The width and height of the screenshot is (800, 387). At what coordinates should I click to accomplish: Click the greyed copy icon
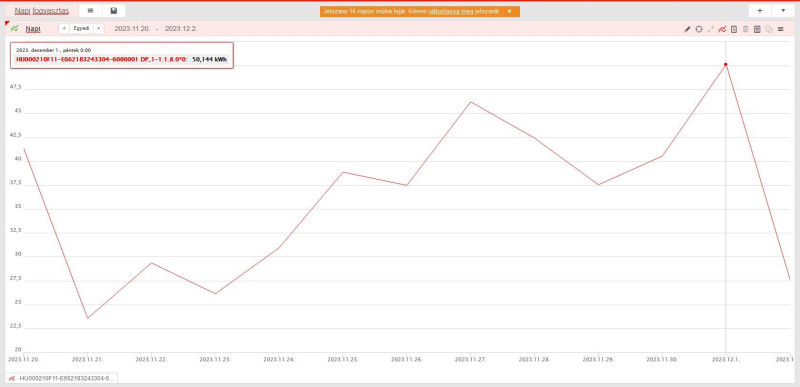(x=769, y=30)
